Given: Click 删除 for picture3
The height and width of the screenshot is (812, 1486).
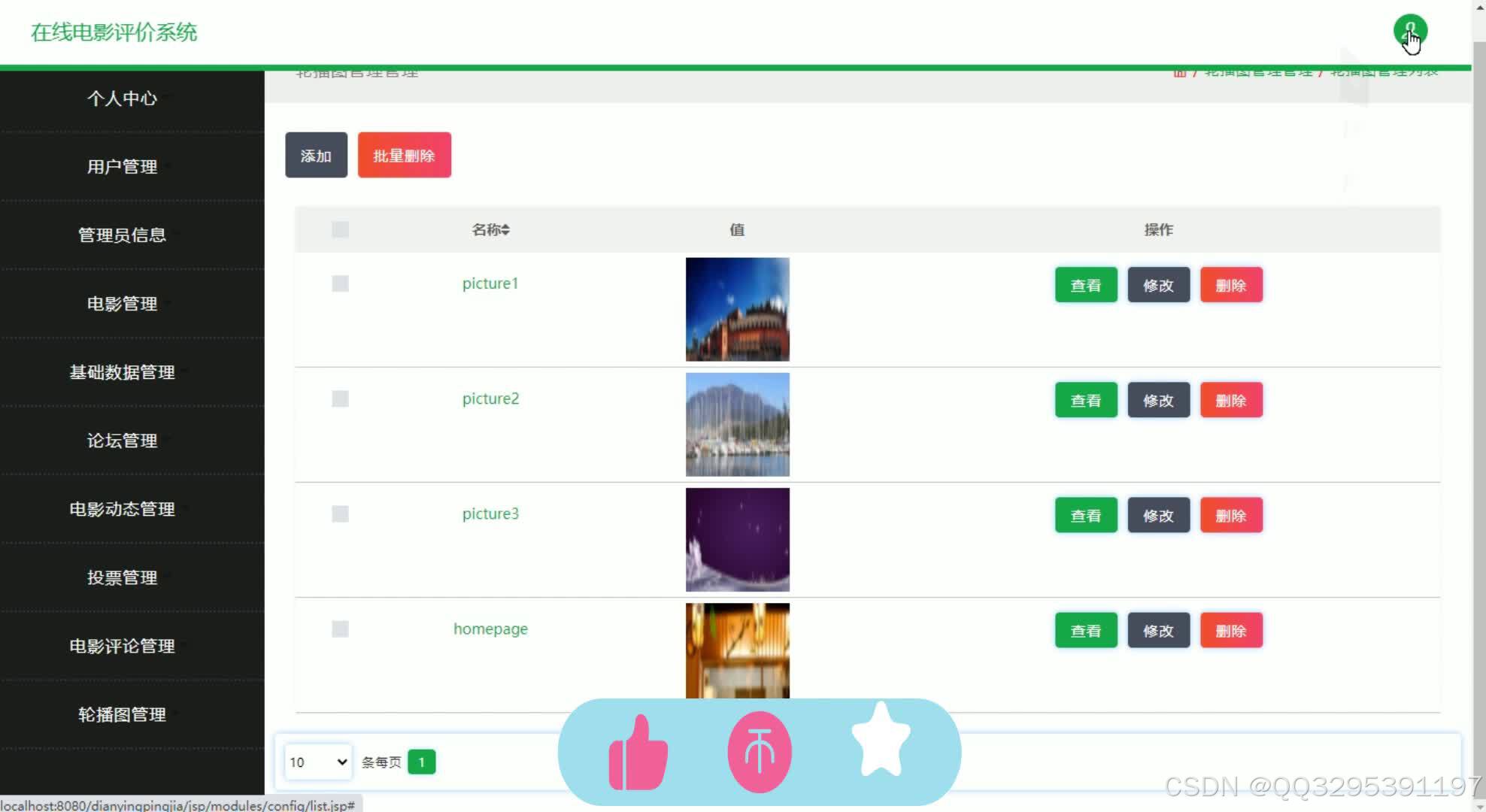Looking at the screenshot, I should click(1231, 515).
